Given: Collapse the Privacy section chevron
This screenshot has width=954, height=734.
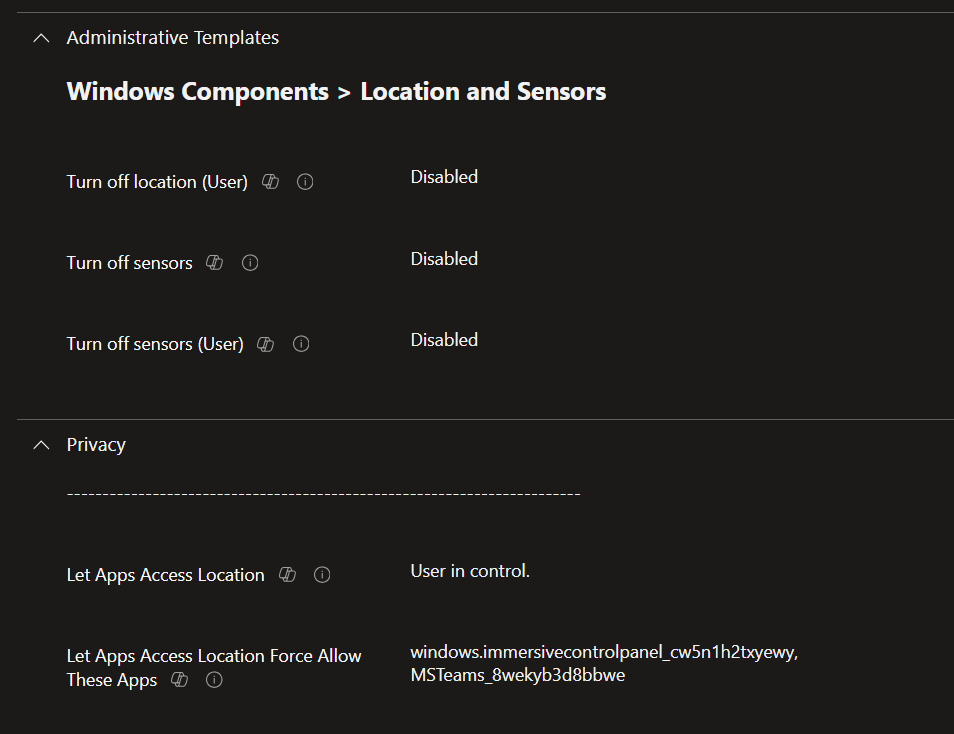Looking at the screenshot, I should coord(41,445).
